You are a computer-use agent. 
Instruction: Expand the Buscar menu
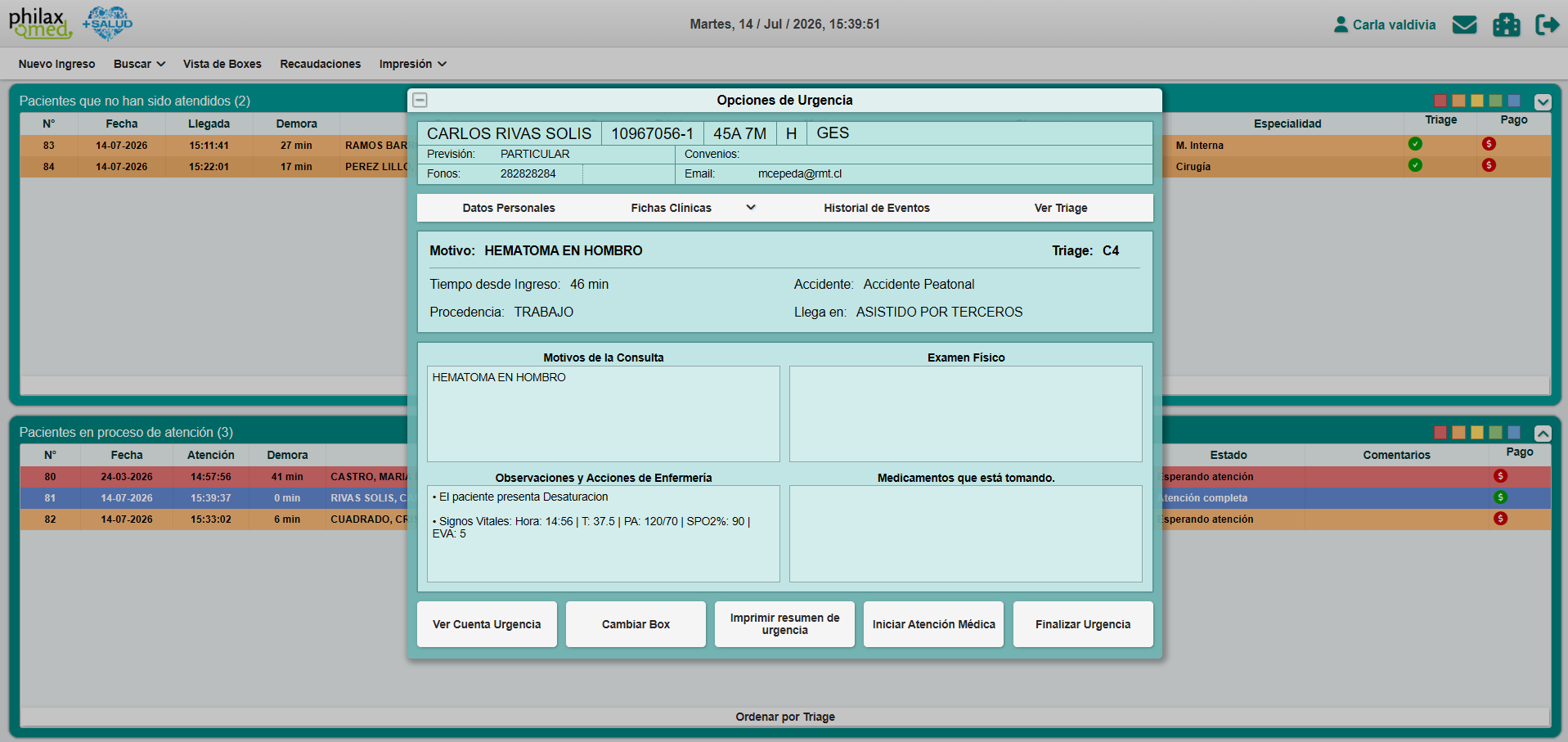tap(139, 64)
